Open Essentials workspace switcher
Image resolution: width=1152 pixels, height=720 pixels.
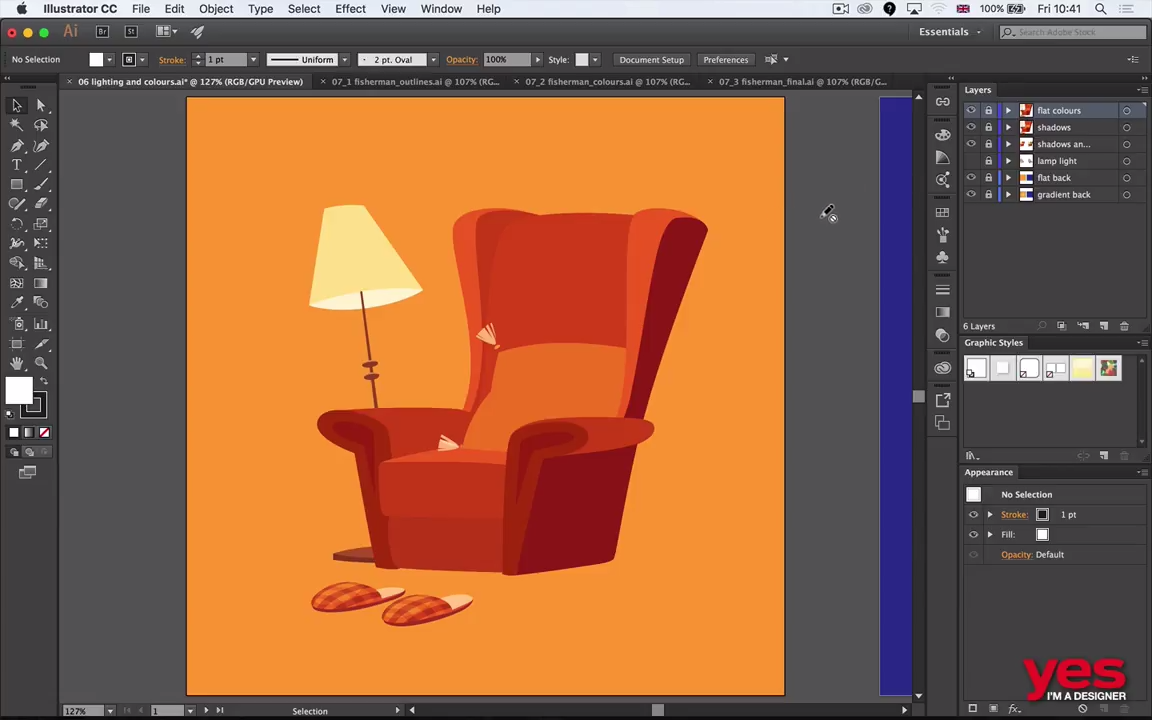point(949,32)
